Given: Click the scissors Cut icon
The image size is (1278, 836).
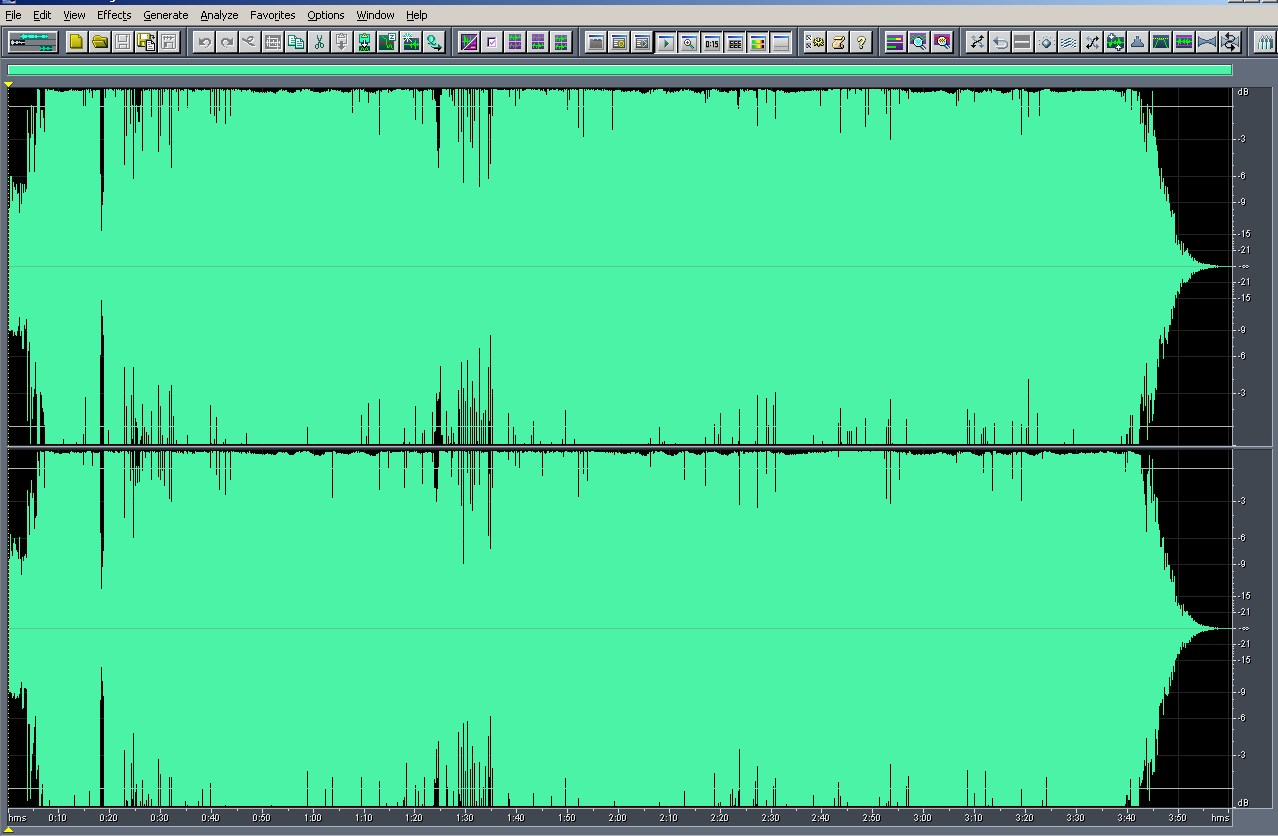Looking at the screenshot, I should [319, 42].
